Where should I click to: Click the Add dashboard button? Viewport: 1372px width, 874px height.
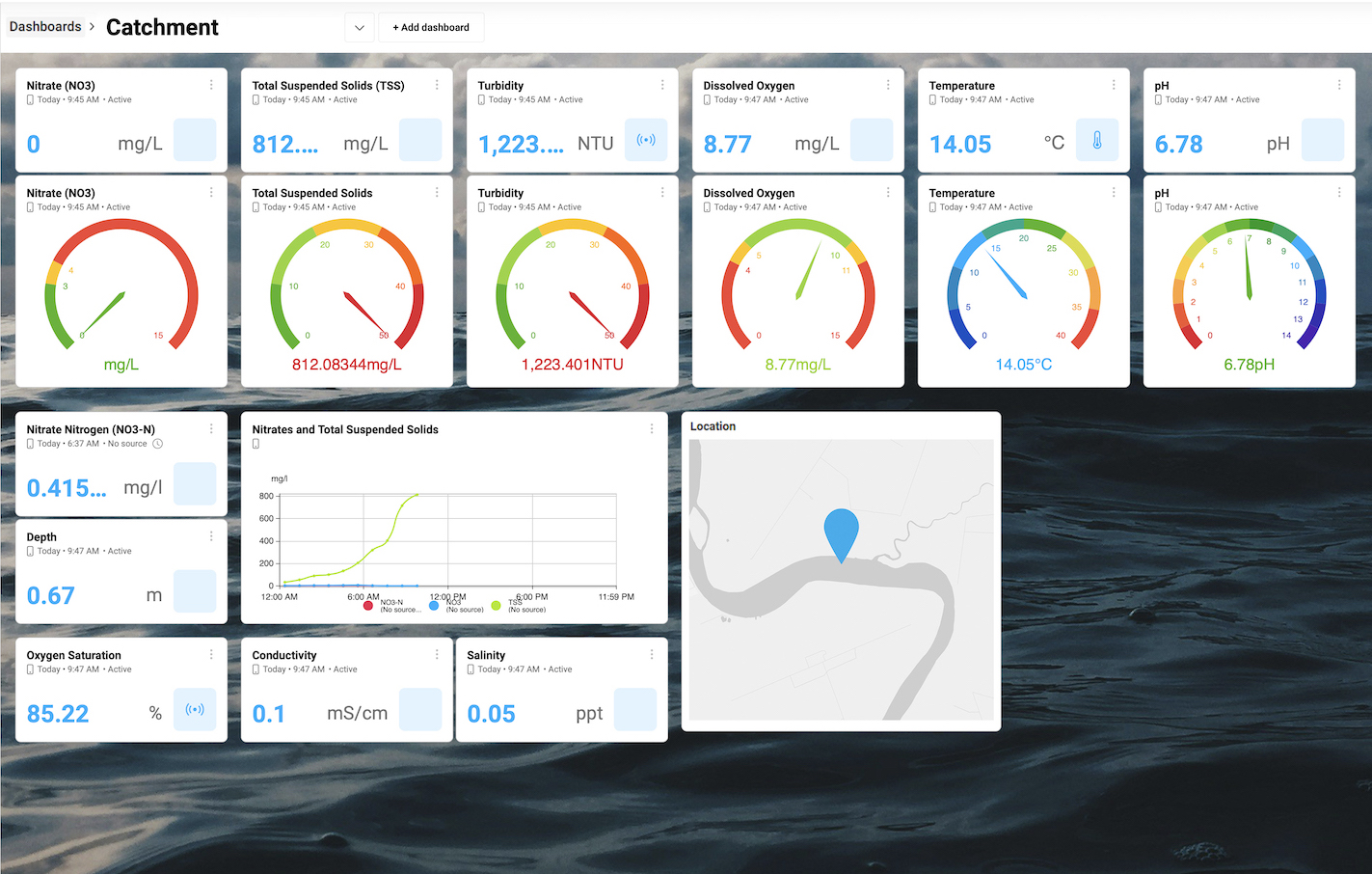pos(430,27)
